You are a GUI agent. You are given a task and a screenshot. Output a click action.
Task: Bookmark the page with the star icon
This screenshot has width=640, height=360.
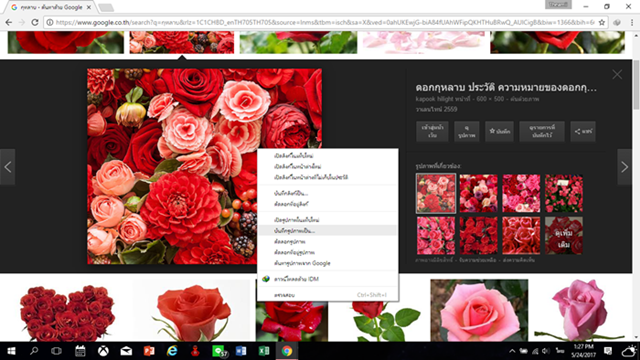(602, 22)
